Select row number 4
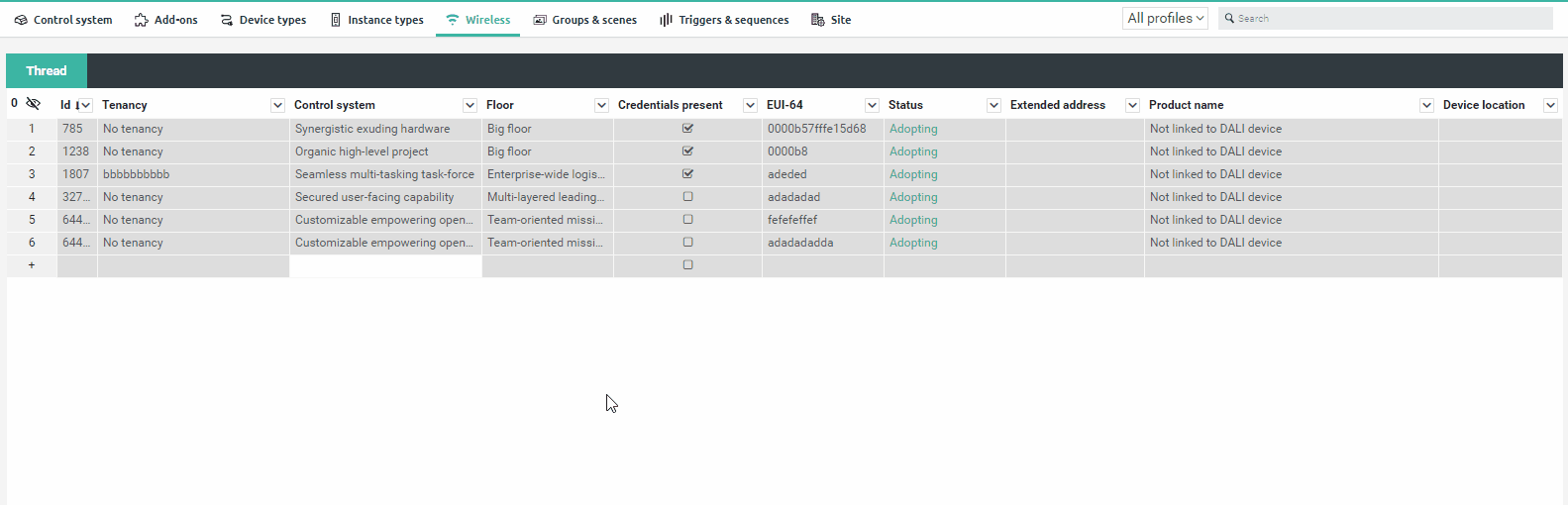This screenshot has width=1568, height=505. tap(32, 197)
